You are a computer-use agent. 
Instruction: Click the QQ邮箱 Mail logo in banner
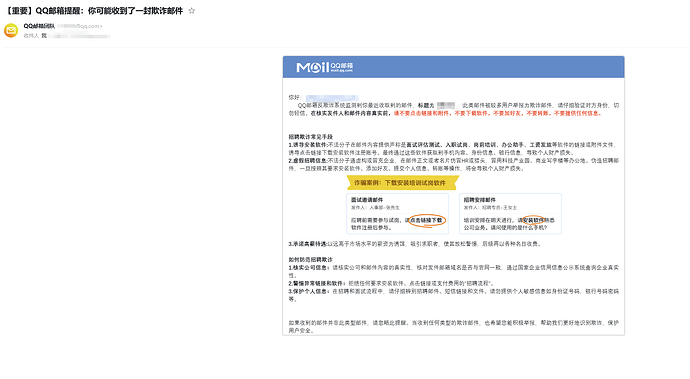tap(325, 67)
